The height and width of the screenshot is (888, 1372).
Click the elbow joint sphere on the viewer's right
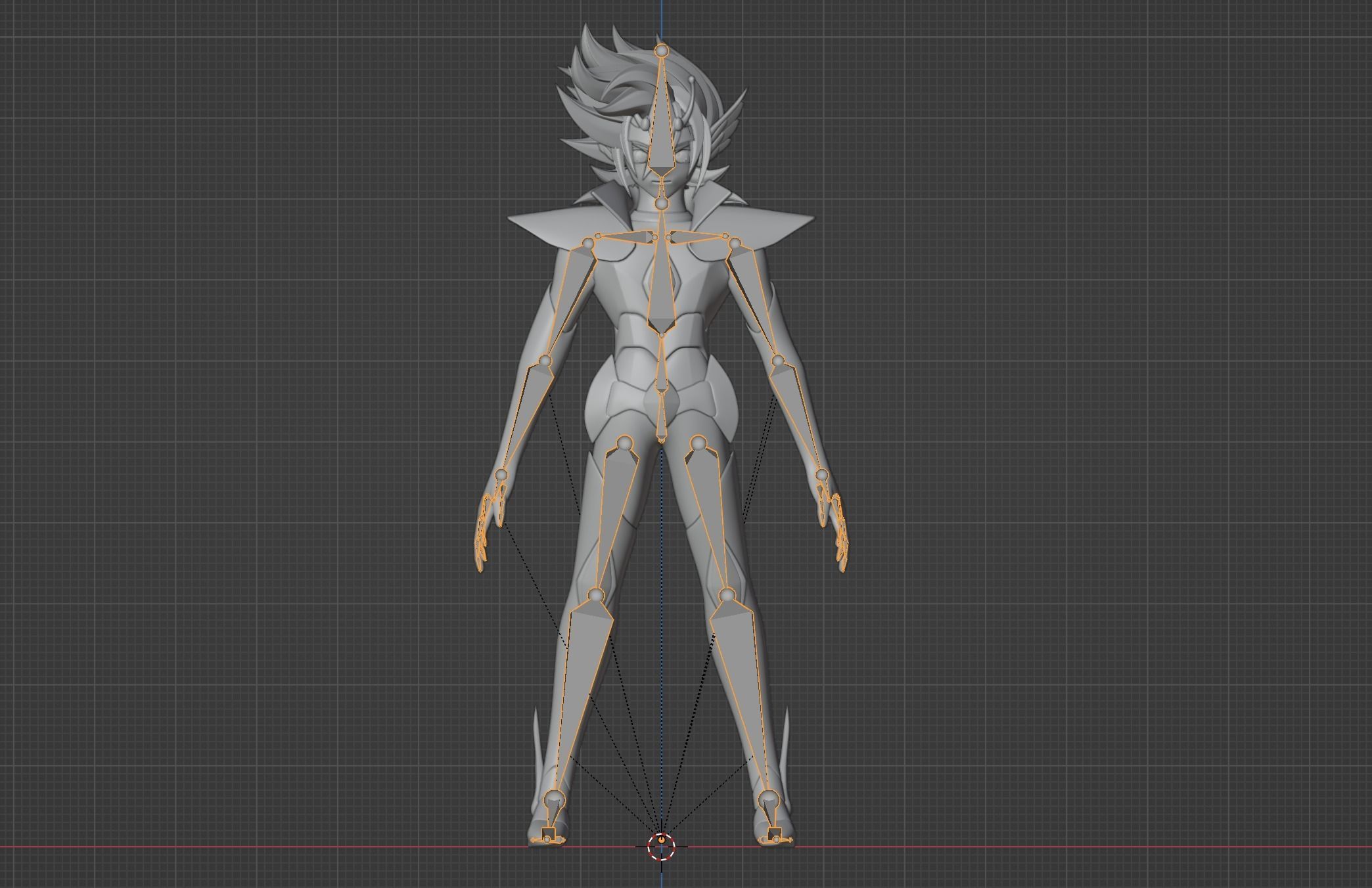pyautogui.click(x=778, y=361)
